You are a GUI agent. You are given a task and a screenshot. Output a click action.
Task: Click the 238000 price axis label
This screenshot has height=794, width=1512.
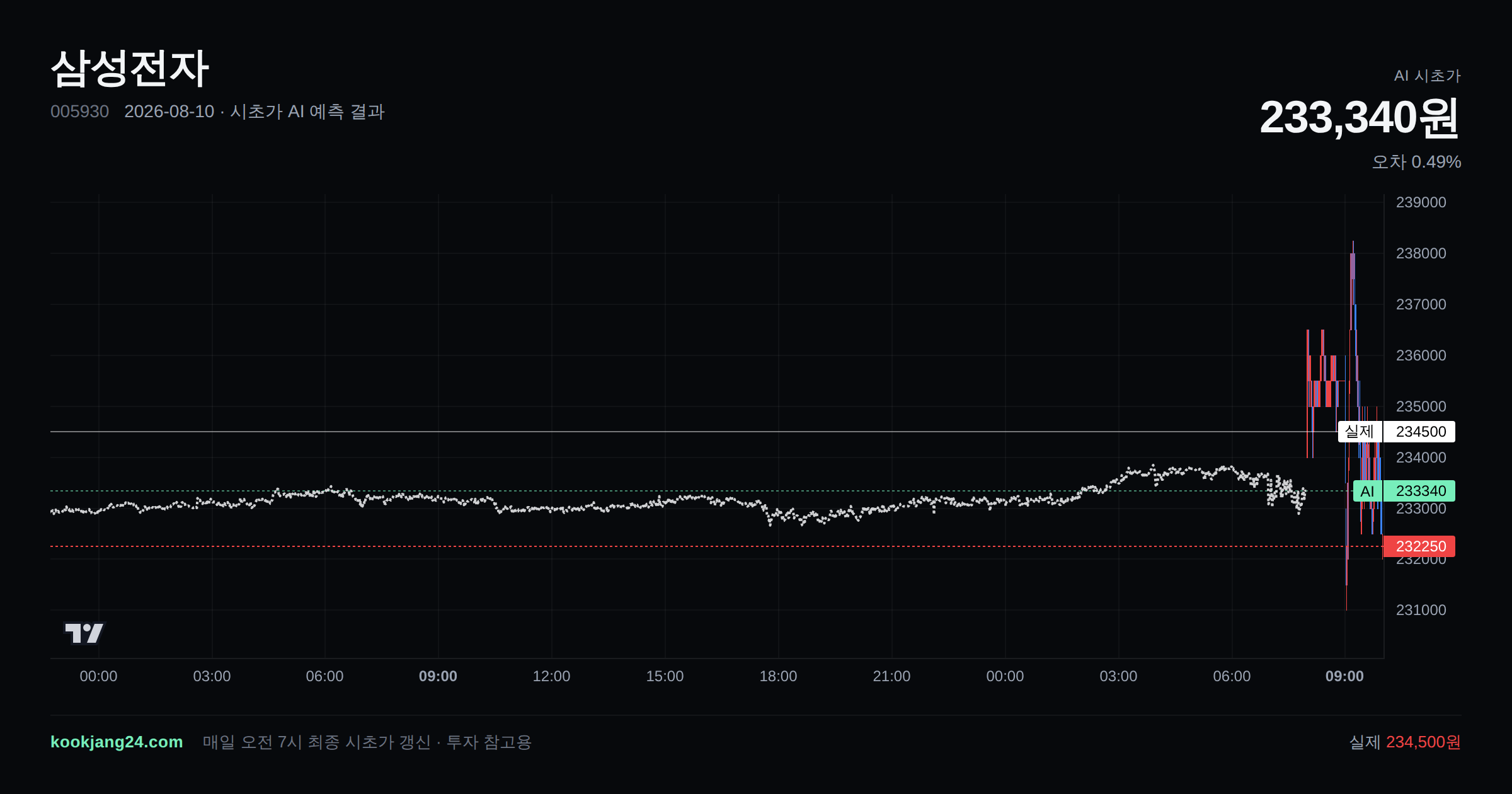pos(1421,253)
